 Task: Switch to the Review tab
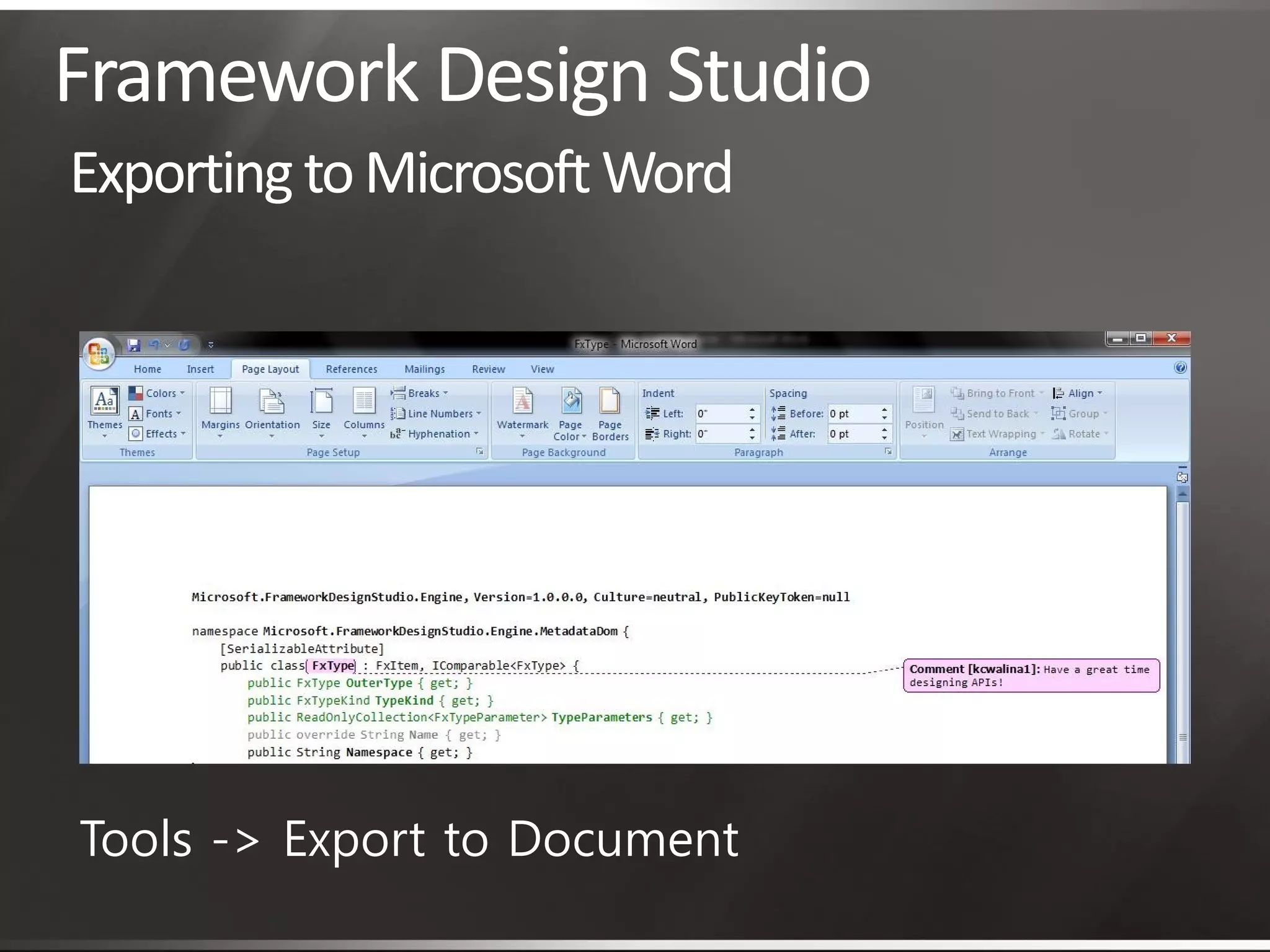(488, 369)
